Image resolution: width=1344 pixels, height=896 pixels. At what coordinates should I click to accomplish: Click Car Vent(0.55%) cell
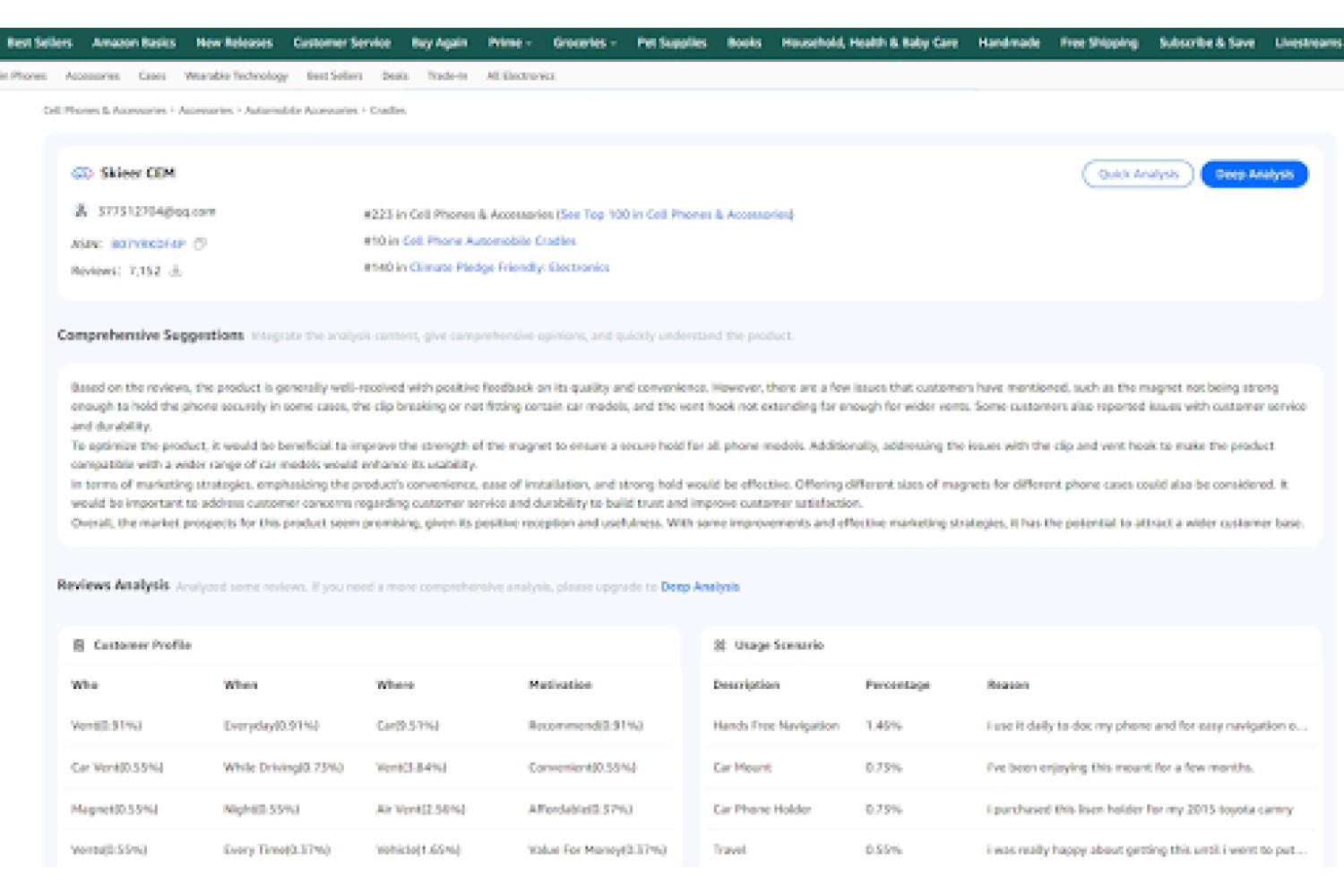[116, 768]
